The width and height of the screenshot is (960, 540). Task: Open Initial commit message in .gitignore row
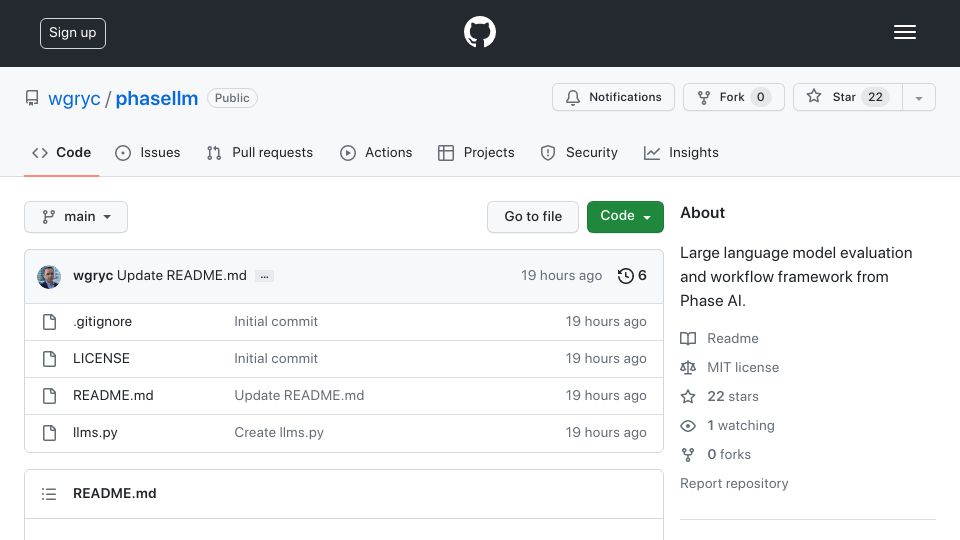point(276,322)
